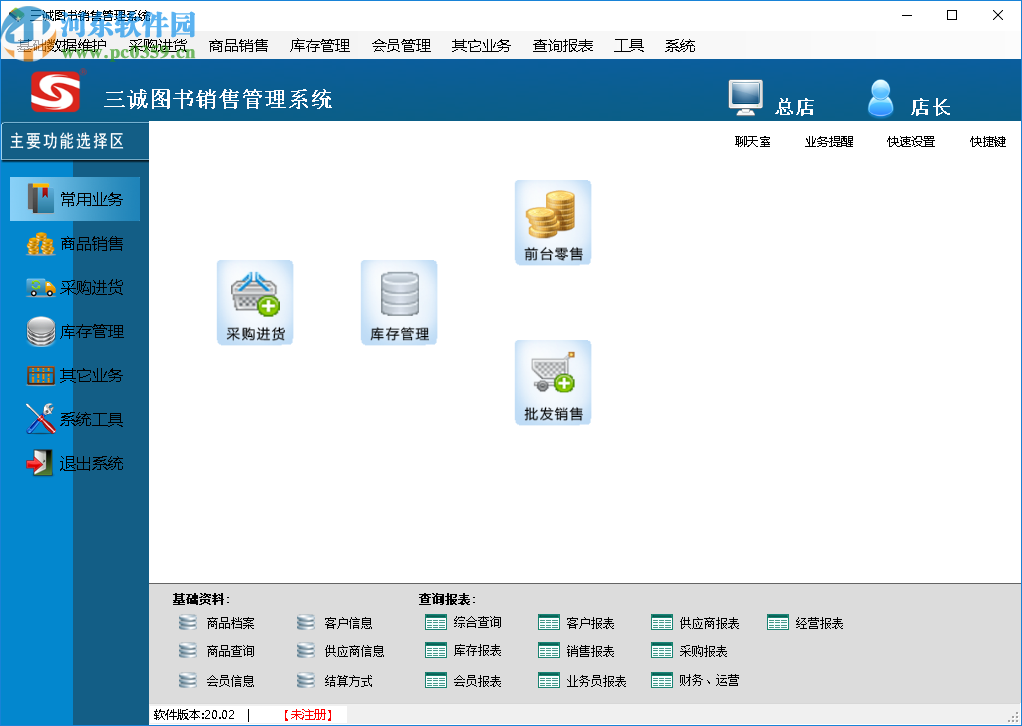Click the 【未注册】 registration status text

pyautogui.click(x=310, y=714)
